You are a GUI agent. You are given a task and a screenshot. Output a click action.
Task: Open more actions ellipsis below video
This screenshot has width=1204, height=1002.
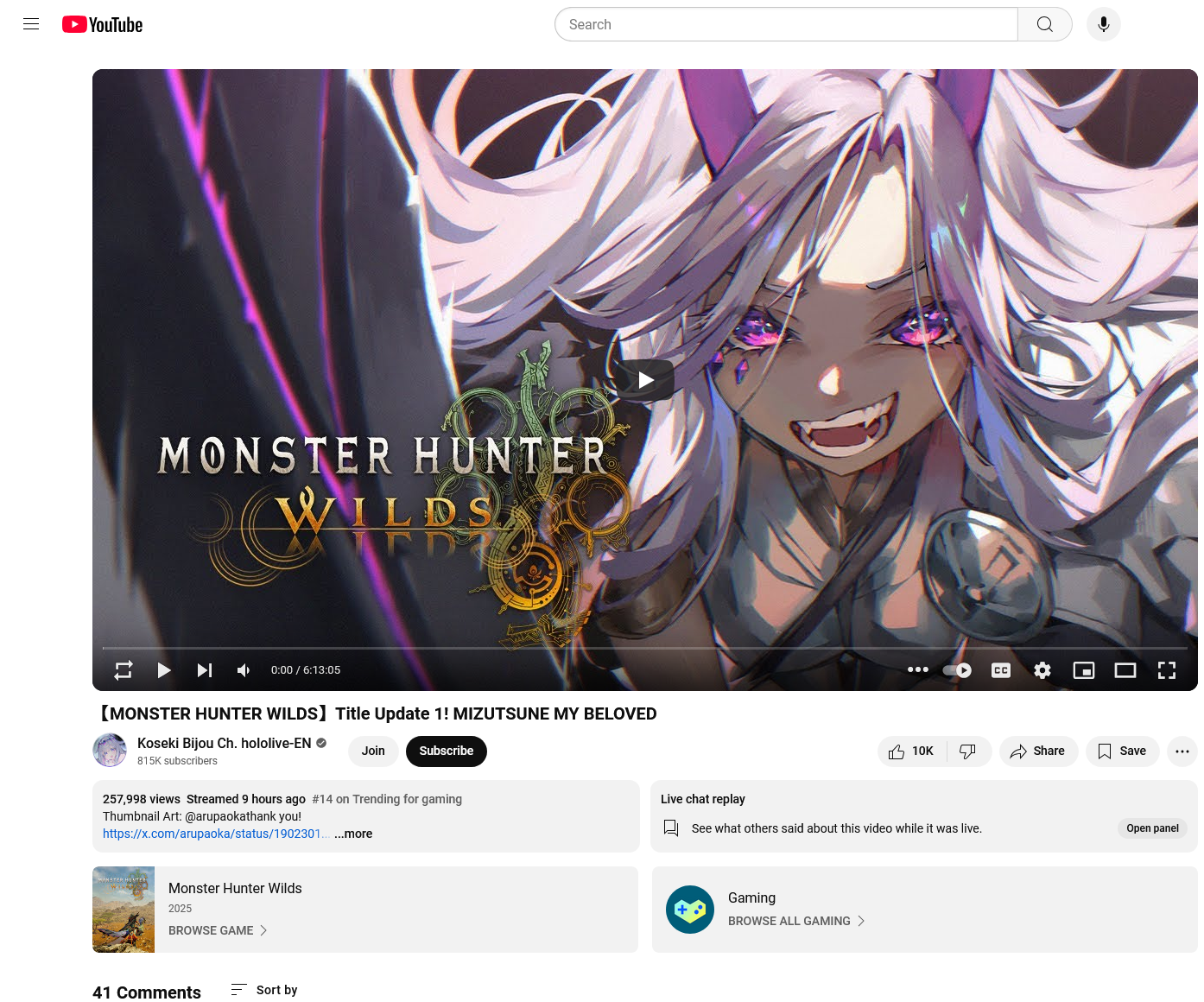click(x=1182, y=751)
